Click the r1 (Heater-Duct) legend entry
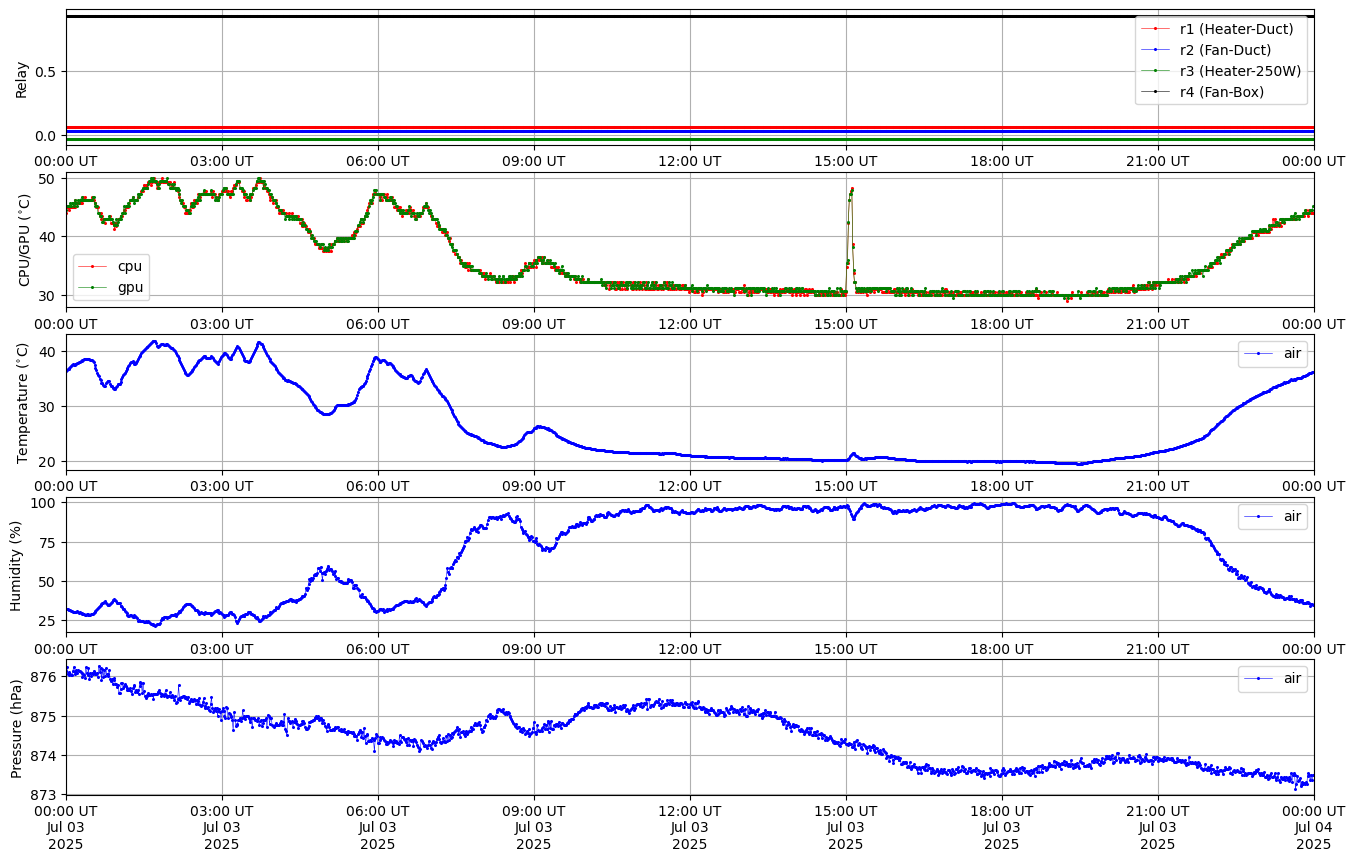The height and width of the screenshot is (861, 1355). click(1220, 29)
